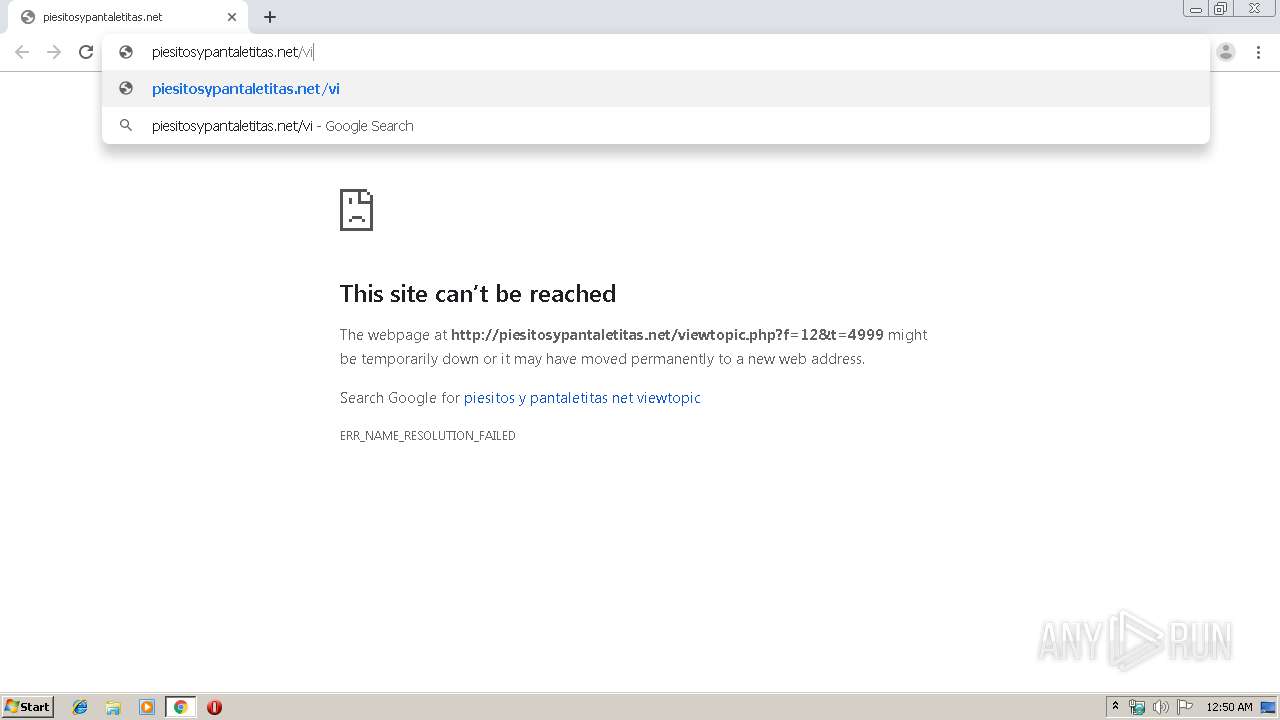Open the network status tray icon
1280x720 pixels.
coord(1137,707)
